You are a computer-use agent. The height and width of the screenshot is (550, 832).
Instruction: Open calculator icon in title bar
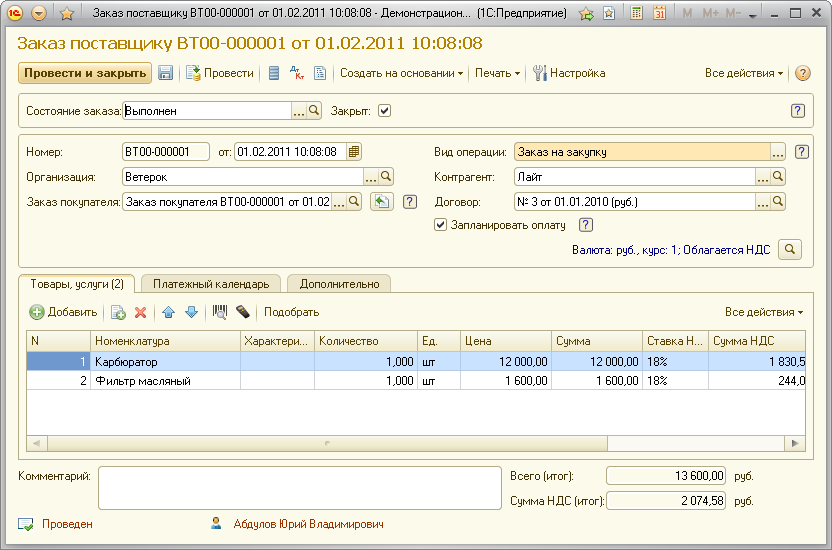[638, 14]
